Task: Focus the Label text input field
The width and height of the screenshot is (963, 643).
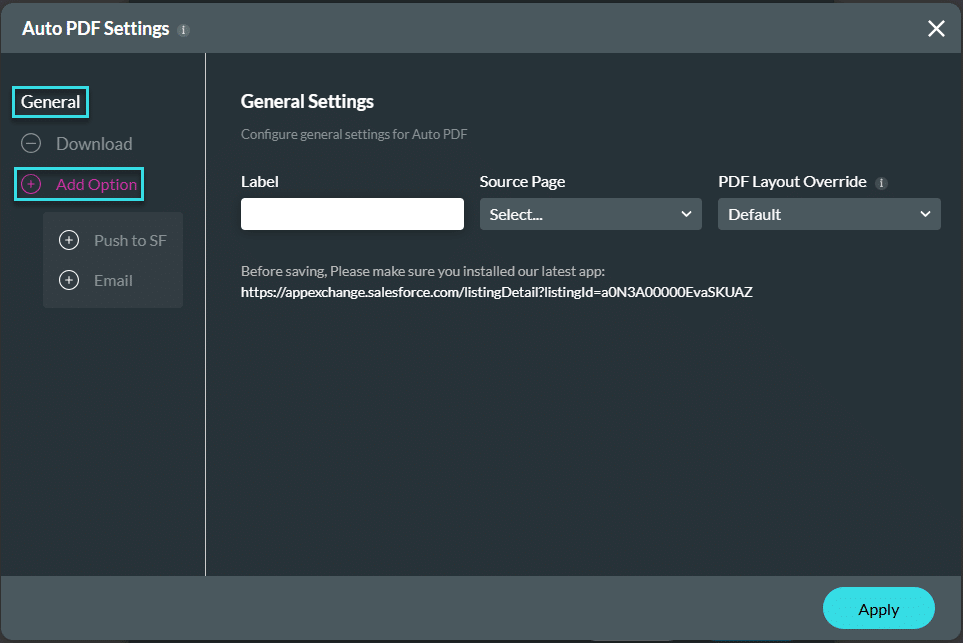Action: click(x=352, y=214)
